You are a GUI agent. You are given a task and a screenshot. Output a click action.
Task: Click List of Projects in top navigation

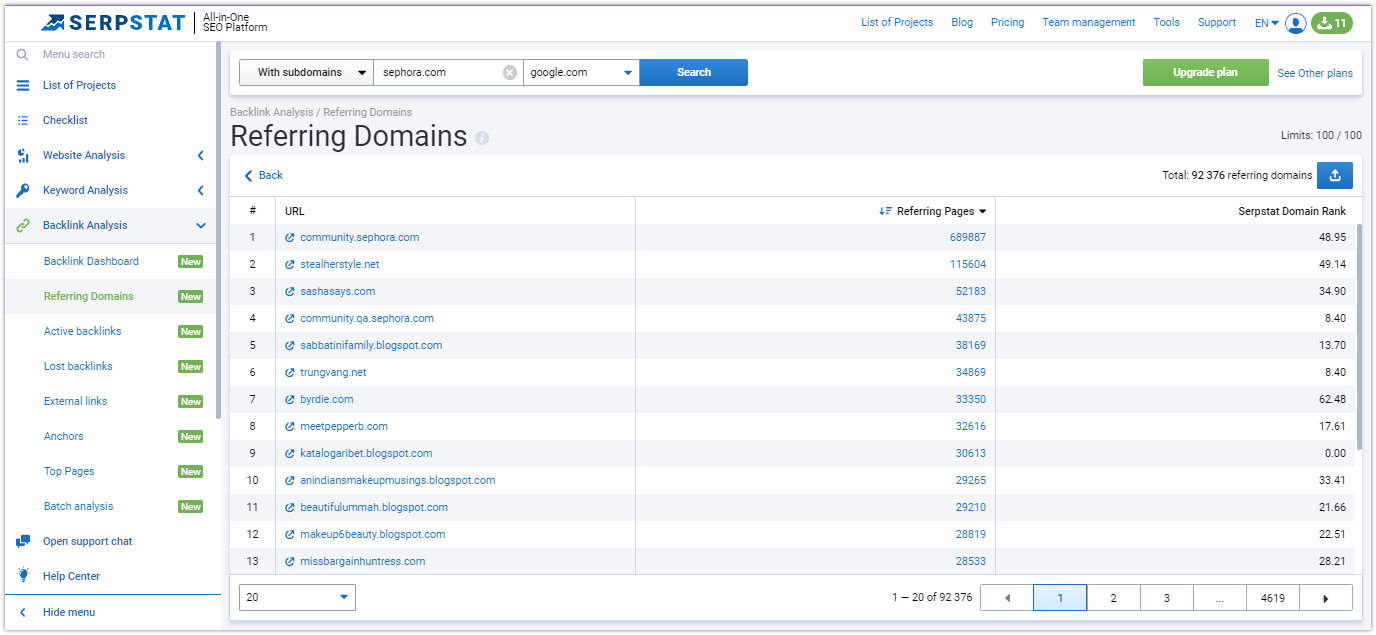coord(897,22)
